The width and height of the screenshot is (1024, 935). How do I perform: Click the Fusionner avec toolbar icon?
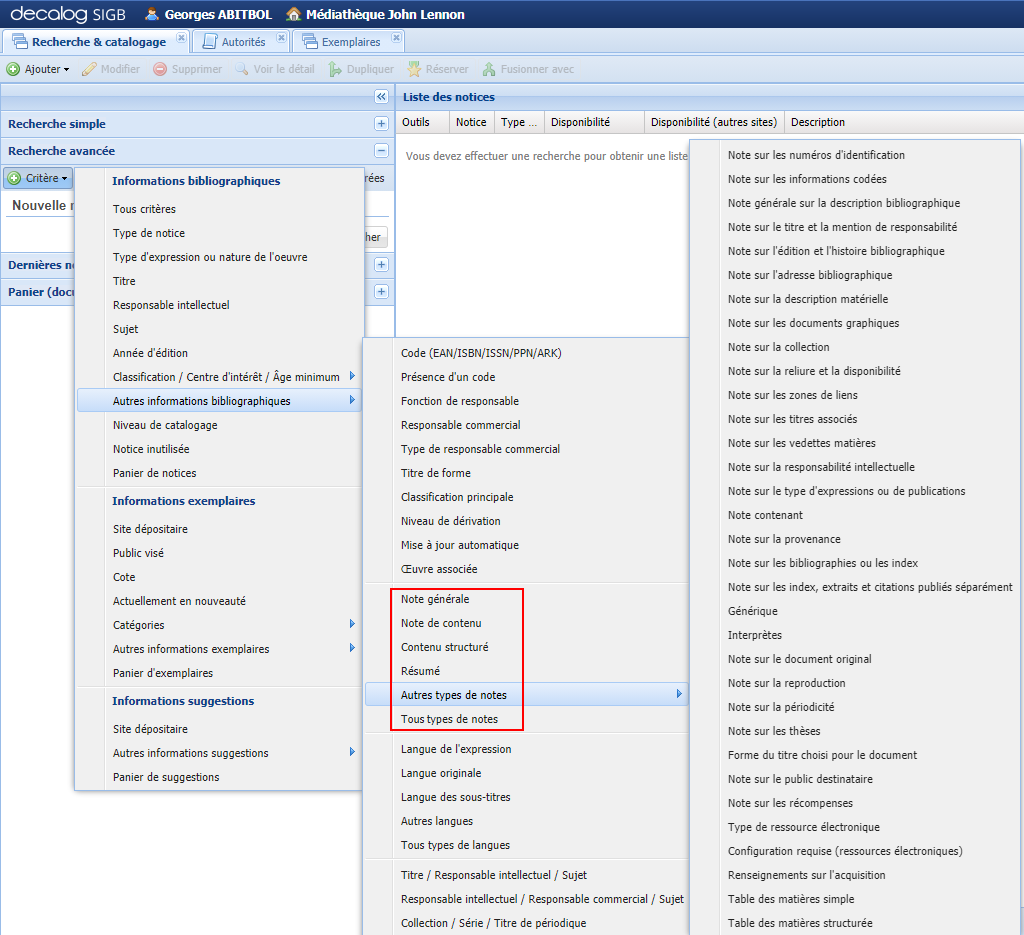(x=489, y=69)
